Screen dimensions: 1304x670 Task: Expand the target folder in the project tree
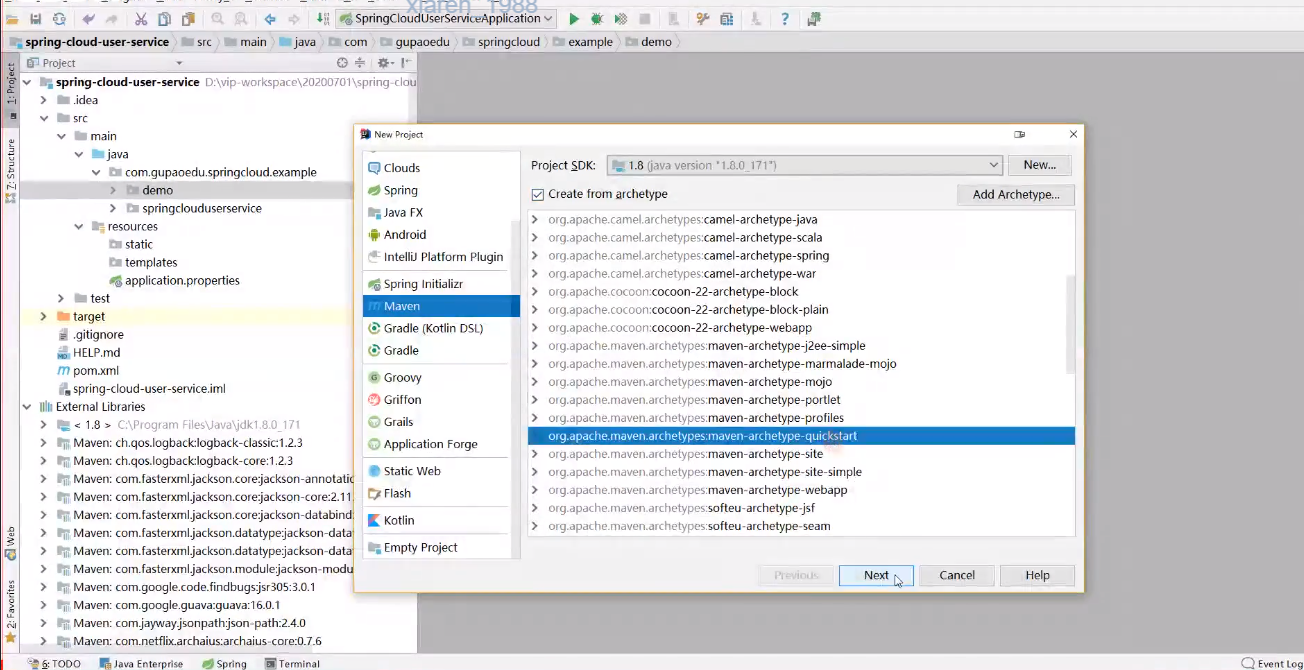pos(43,316)
